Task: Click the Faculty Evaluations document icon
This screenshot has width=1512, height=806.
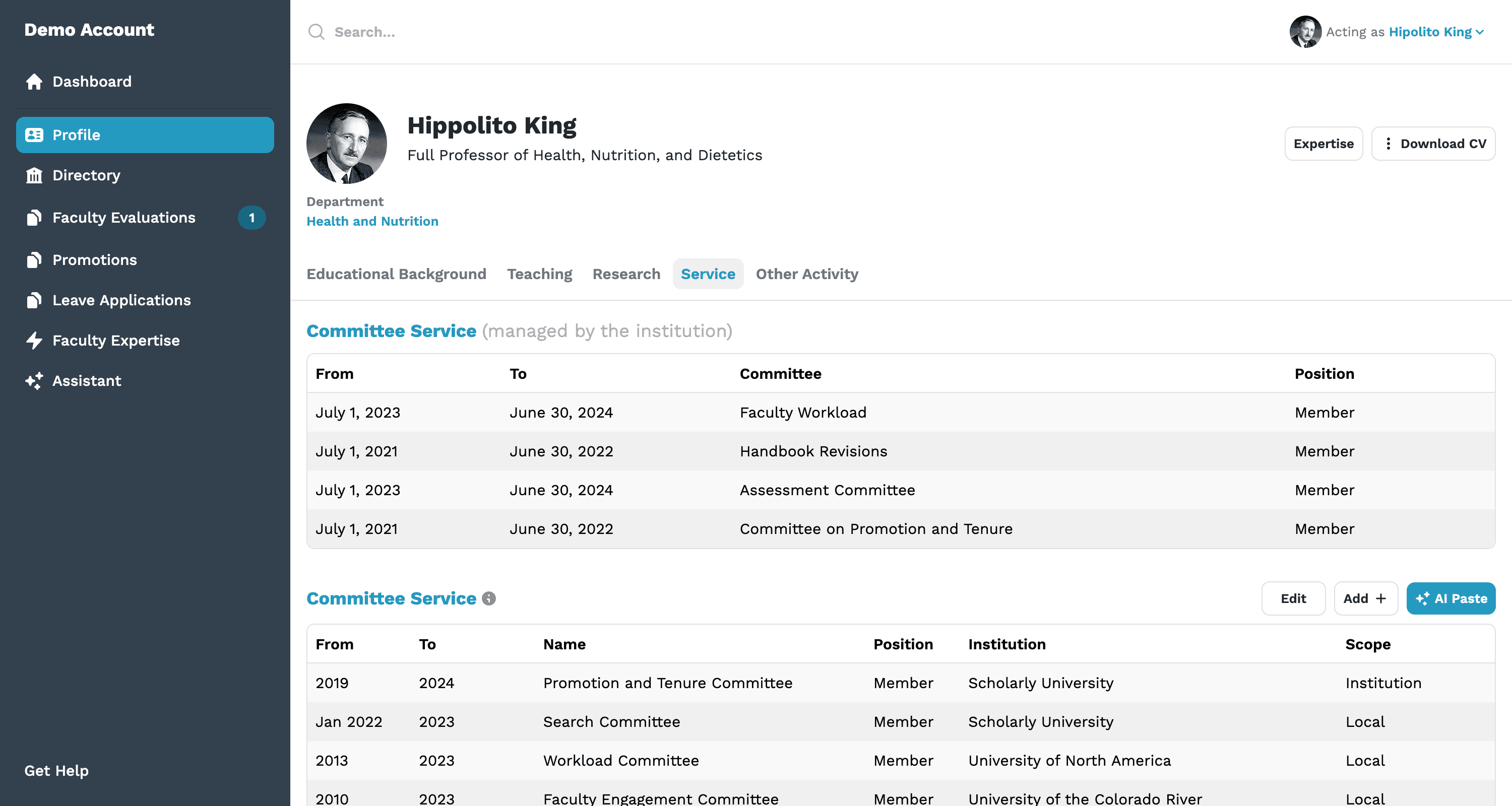Action: (34, 218)
